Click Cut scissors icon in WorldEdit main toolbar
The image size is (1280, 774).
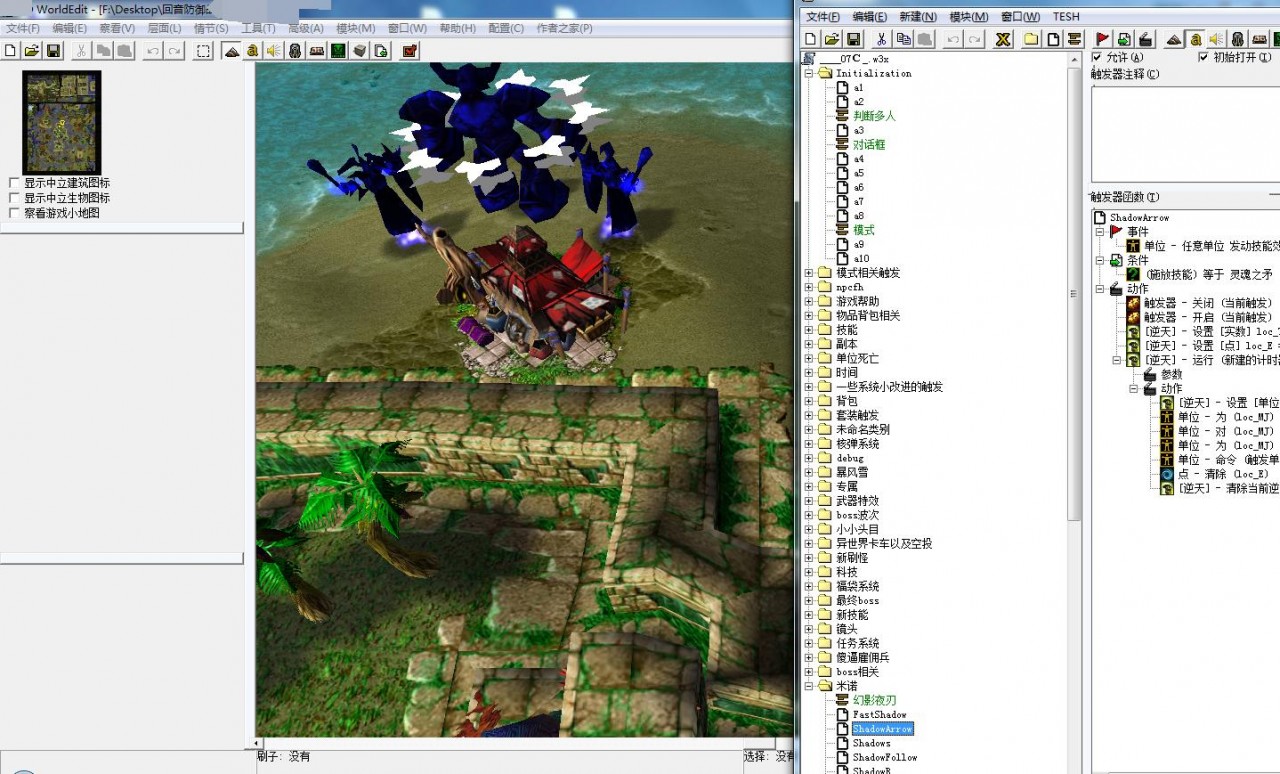tap(82, 50)
